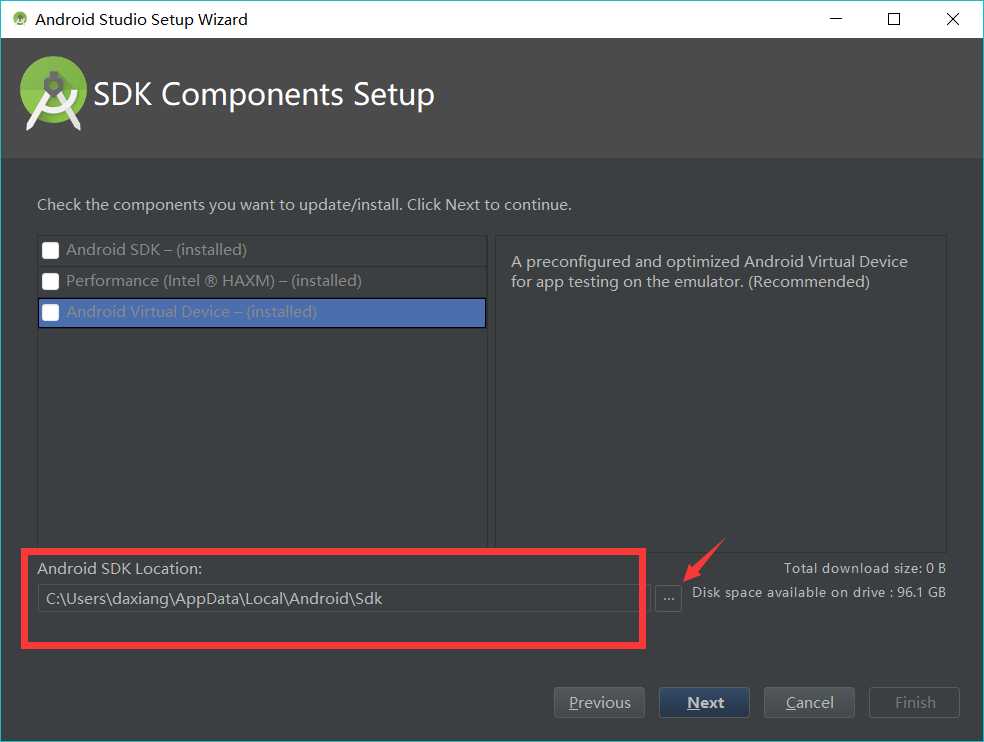
Task: Select the Performance (Intel HAXM) row label
Action: (214, 281)
